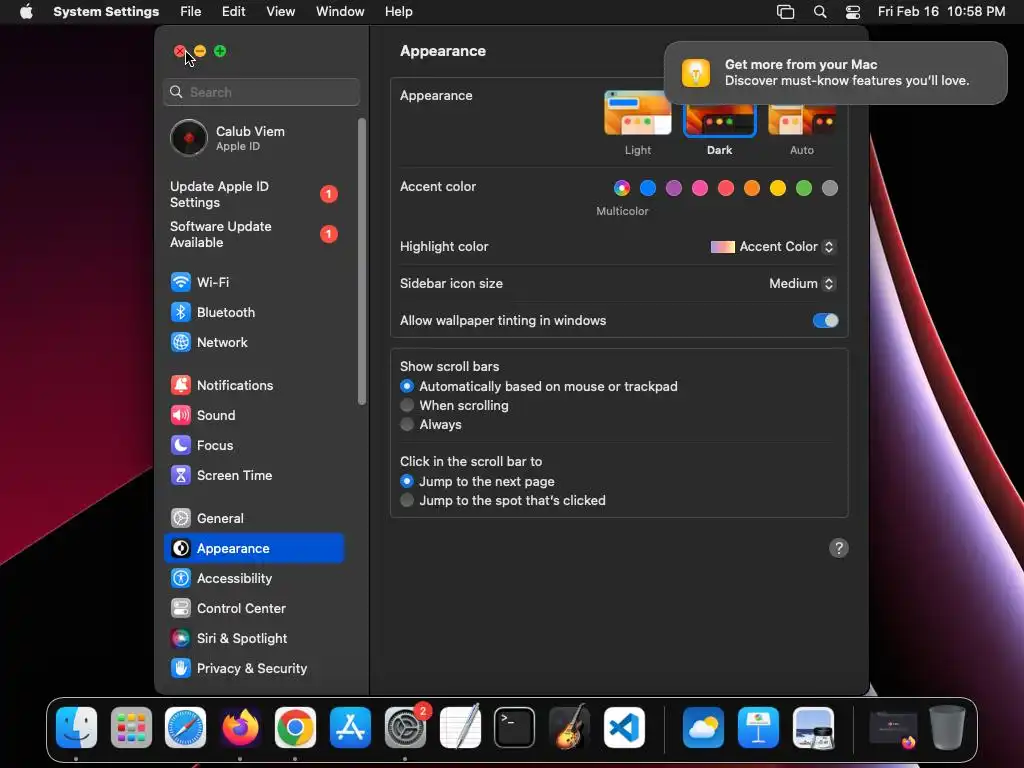
Task: Select the Auto appearance thumbnail
Action: [802, 120]
